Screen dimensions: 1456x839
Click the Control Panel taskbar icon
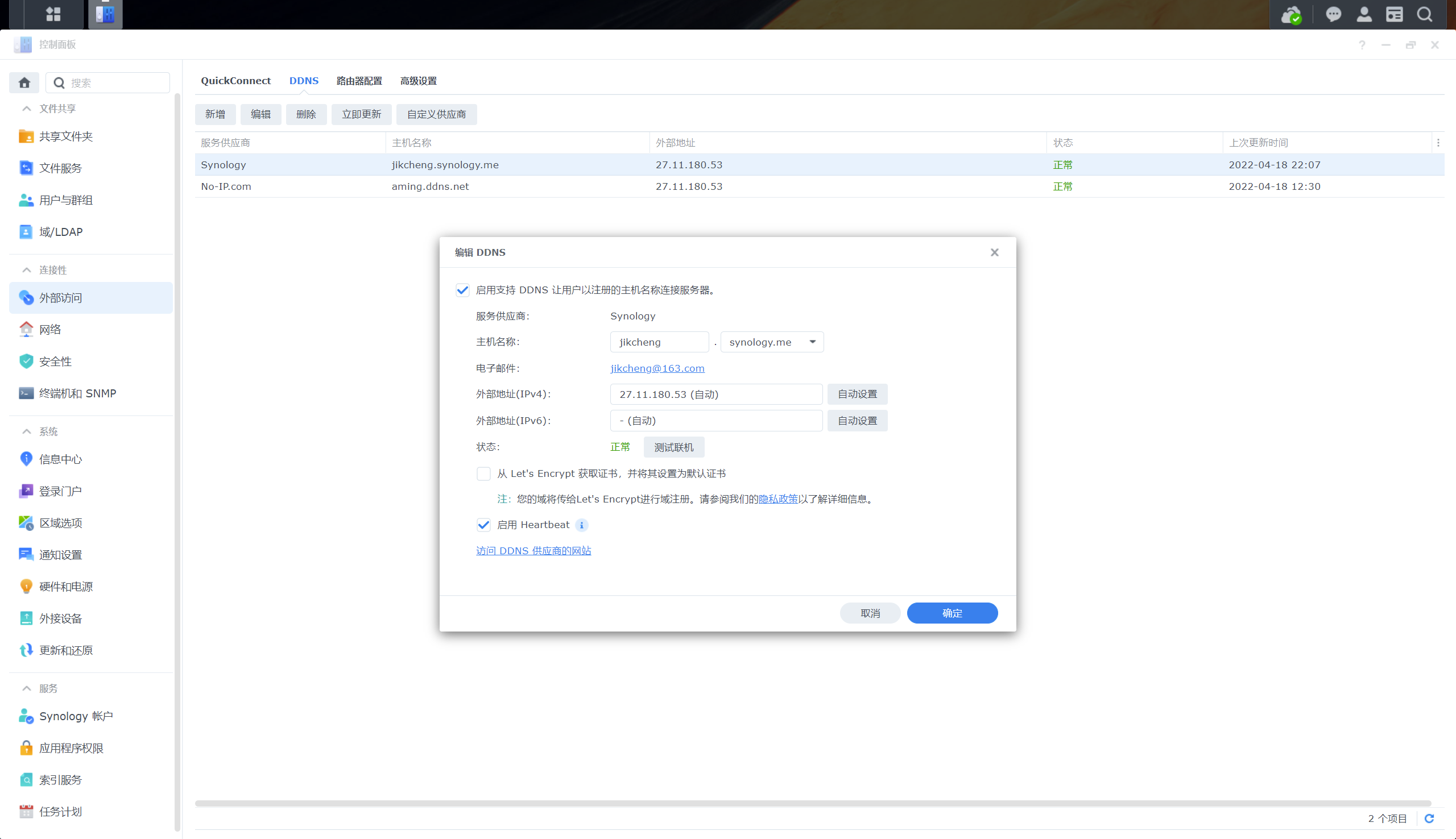(105, 14)
